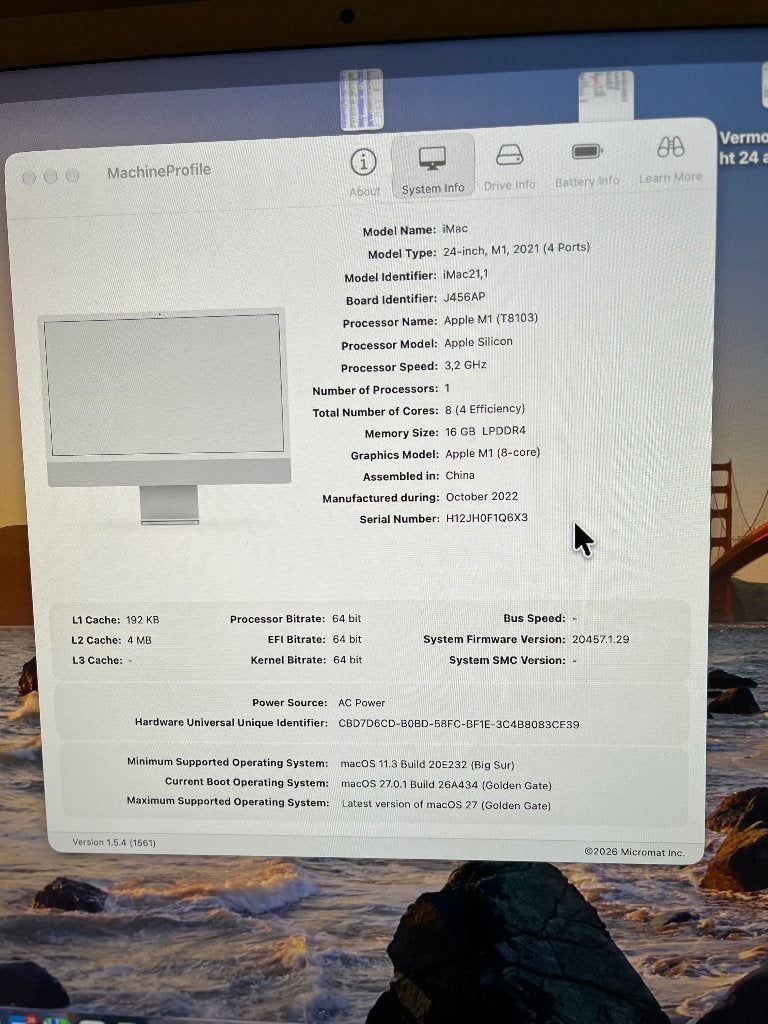Image resolution: width=768 pixels, height=1024 pixels.
Task: Click memory size 16 GB LPDDR4
Action: coord(485,432)
